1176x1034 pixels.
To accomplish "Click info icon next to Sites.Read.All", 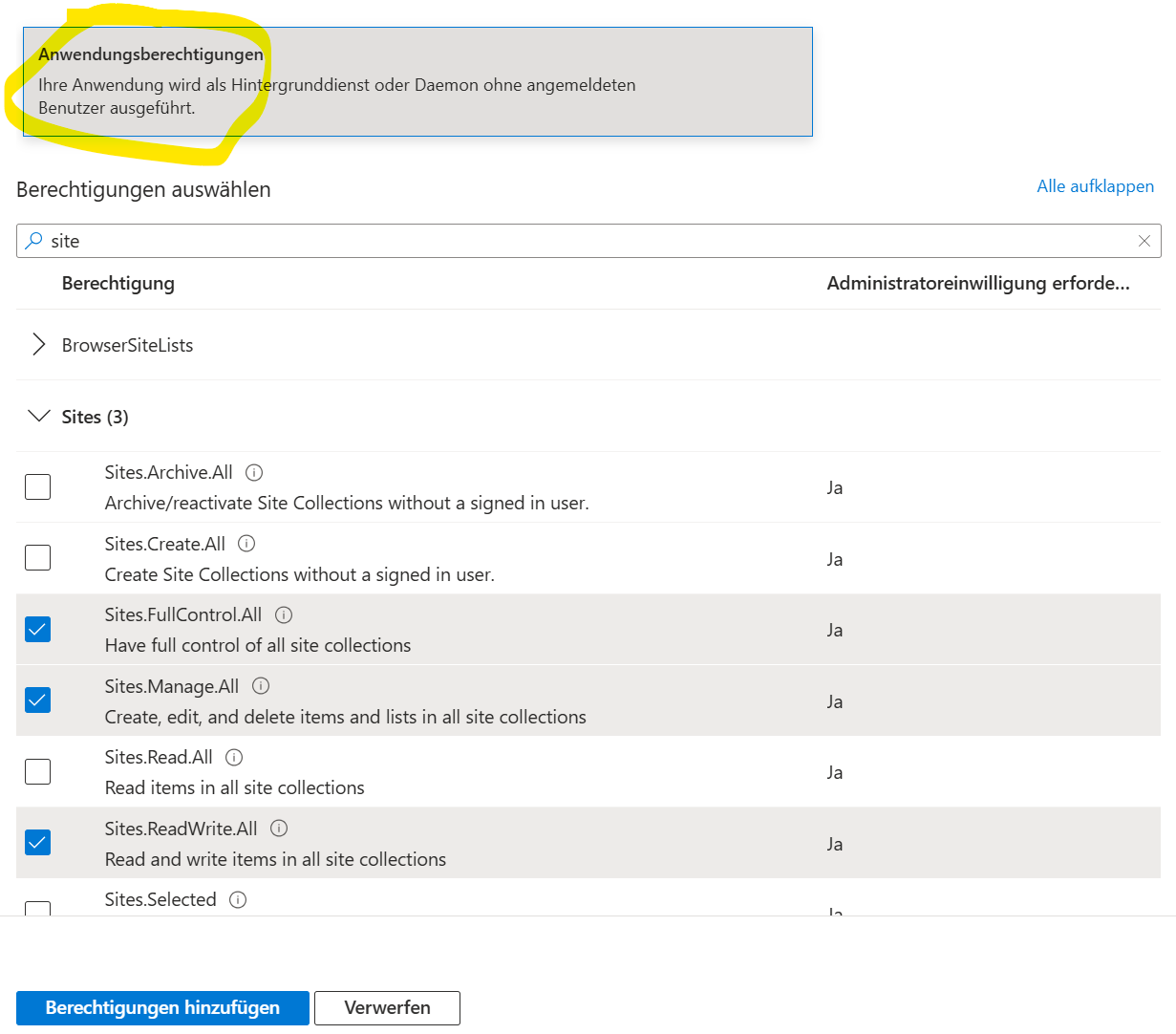I will point(234,758).
